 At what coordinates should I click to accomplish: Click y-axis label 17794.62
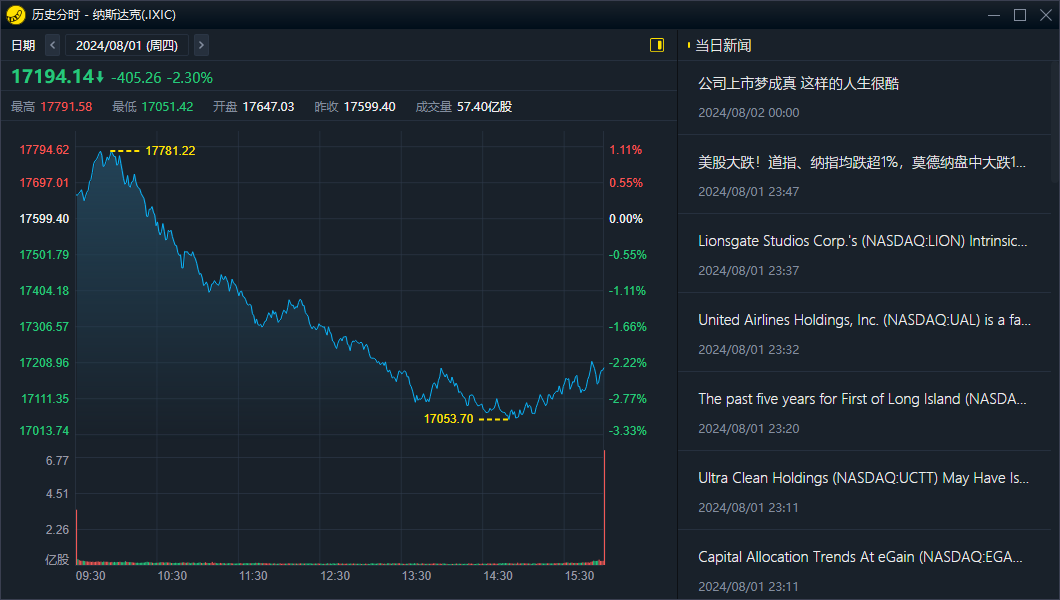(x=45, y=150)
